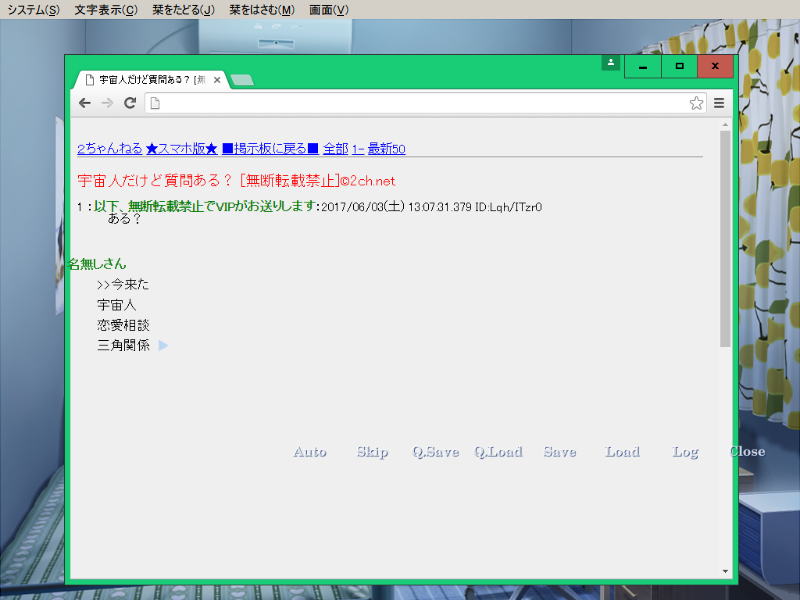Click the page icon in address bar

[155, 103]
